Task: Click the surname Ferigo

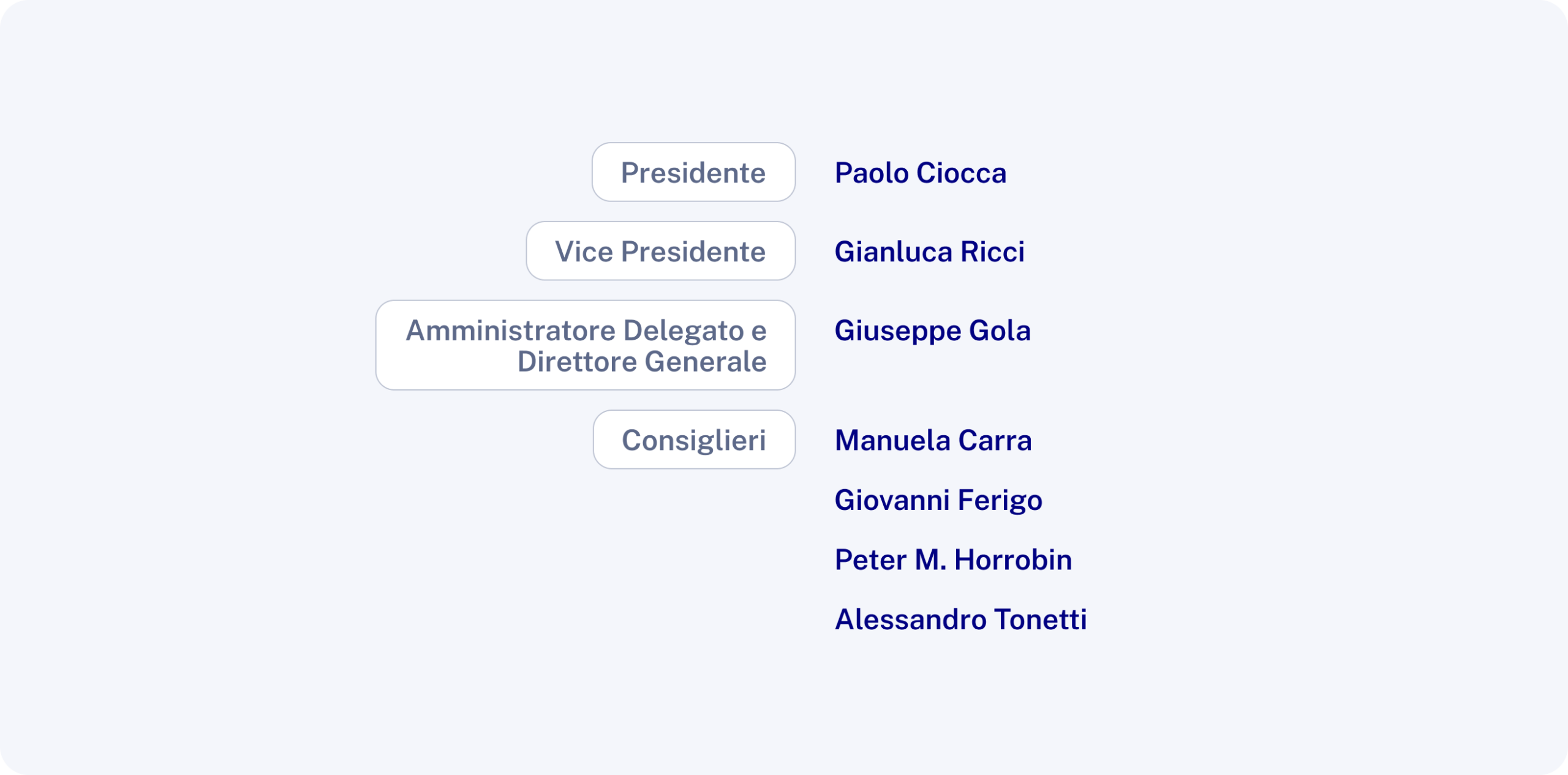Action: click(x=1000, y=500)
